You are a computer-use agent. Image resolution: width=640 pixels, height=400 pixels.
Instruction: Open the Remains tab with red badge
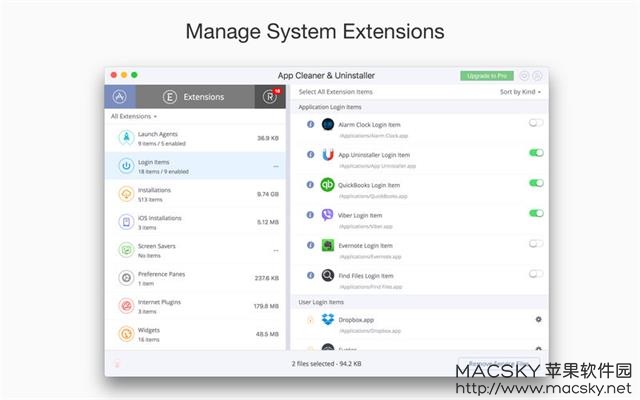pyautogui.click(x=270, y=97)
